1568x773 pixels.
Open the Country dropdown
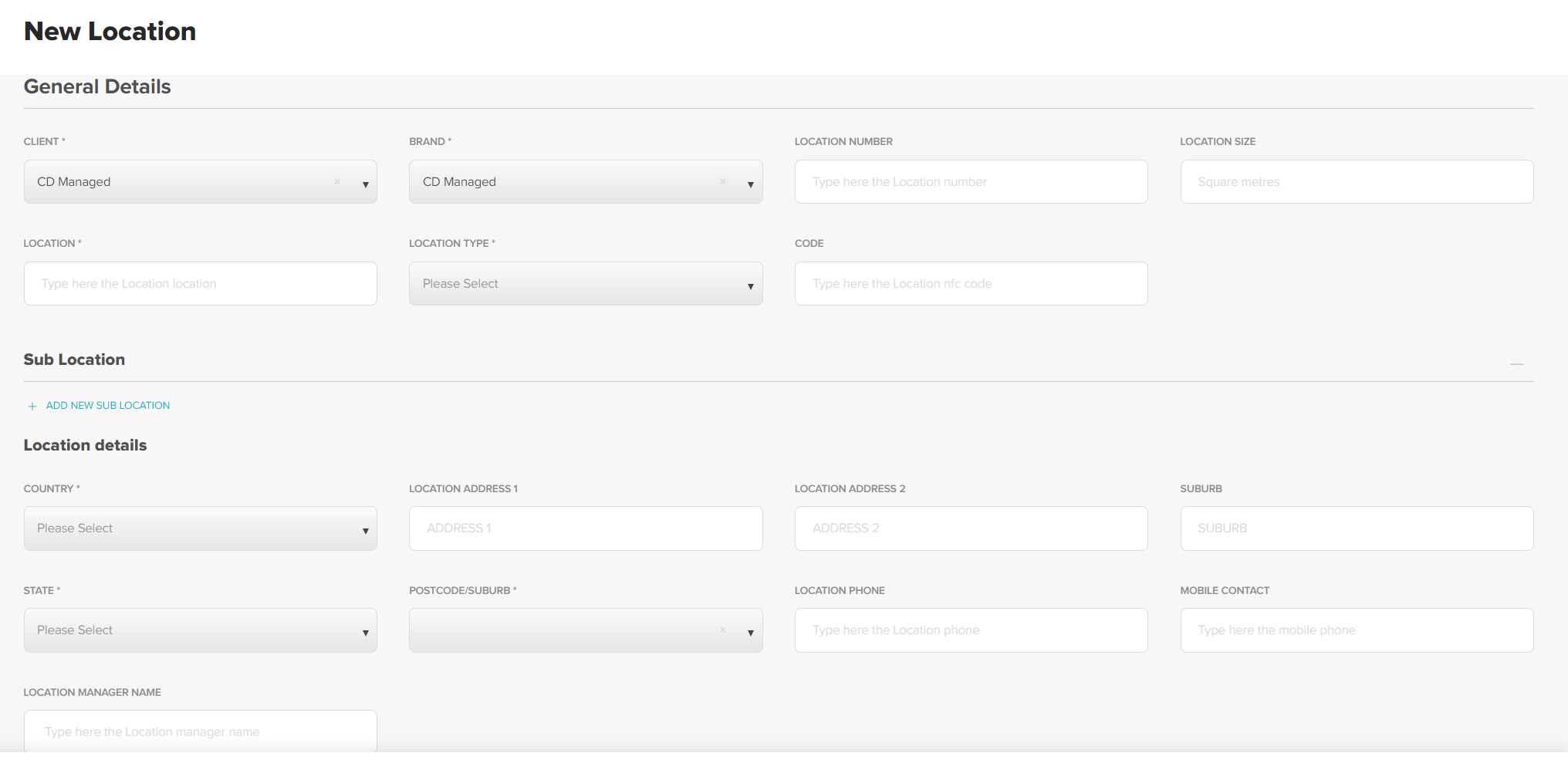point(365,530)
